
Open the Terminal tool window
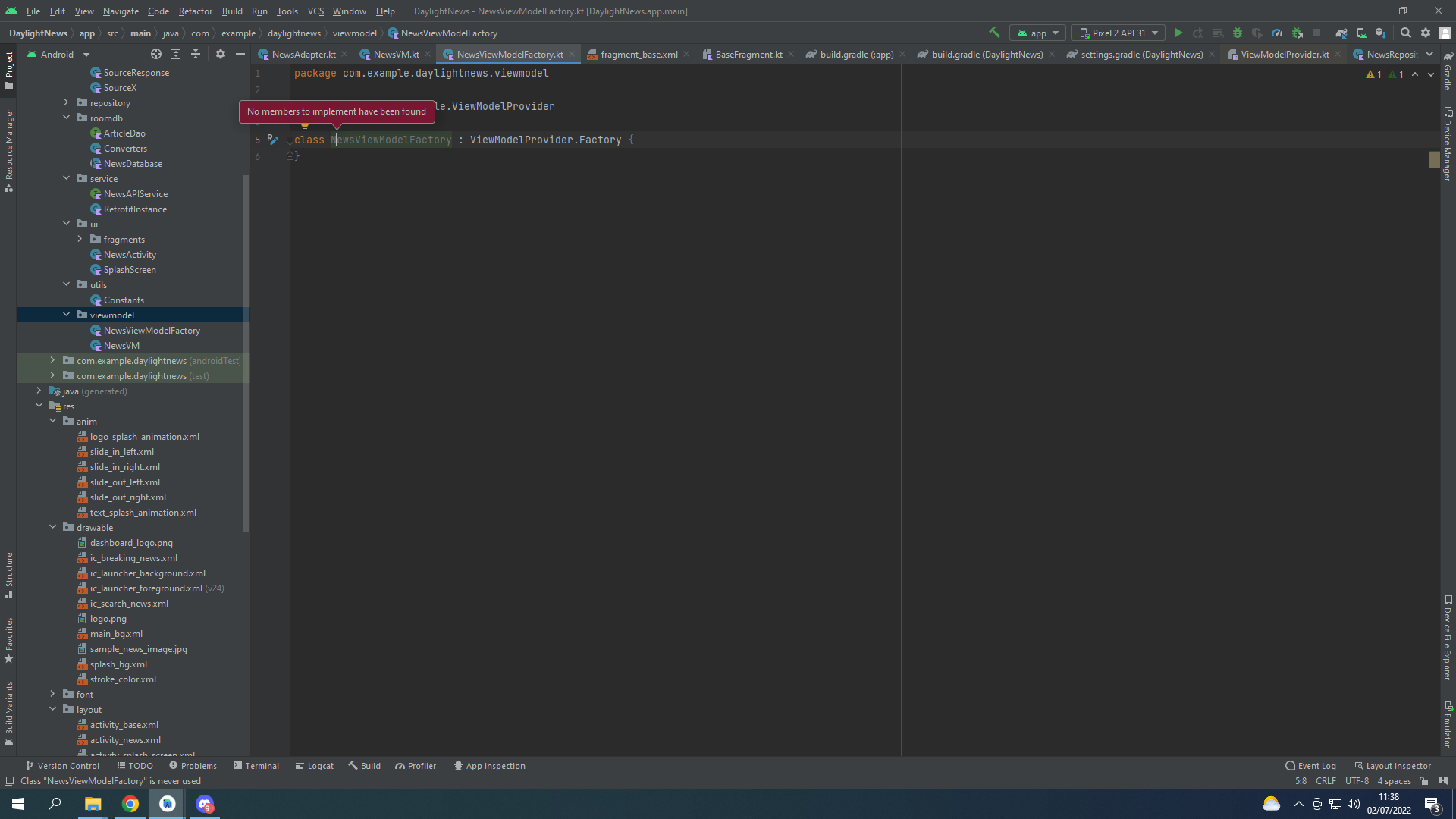(256, 766)
